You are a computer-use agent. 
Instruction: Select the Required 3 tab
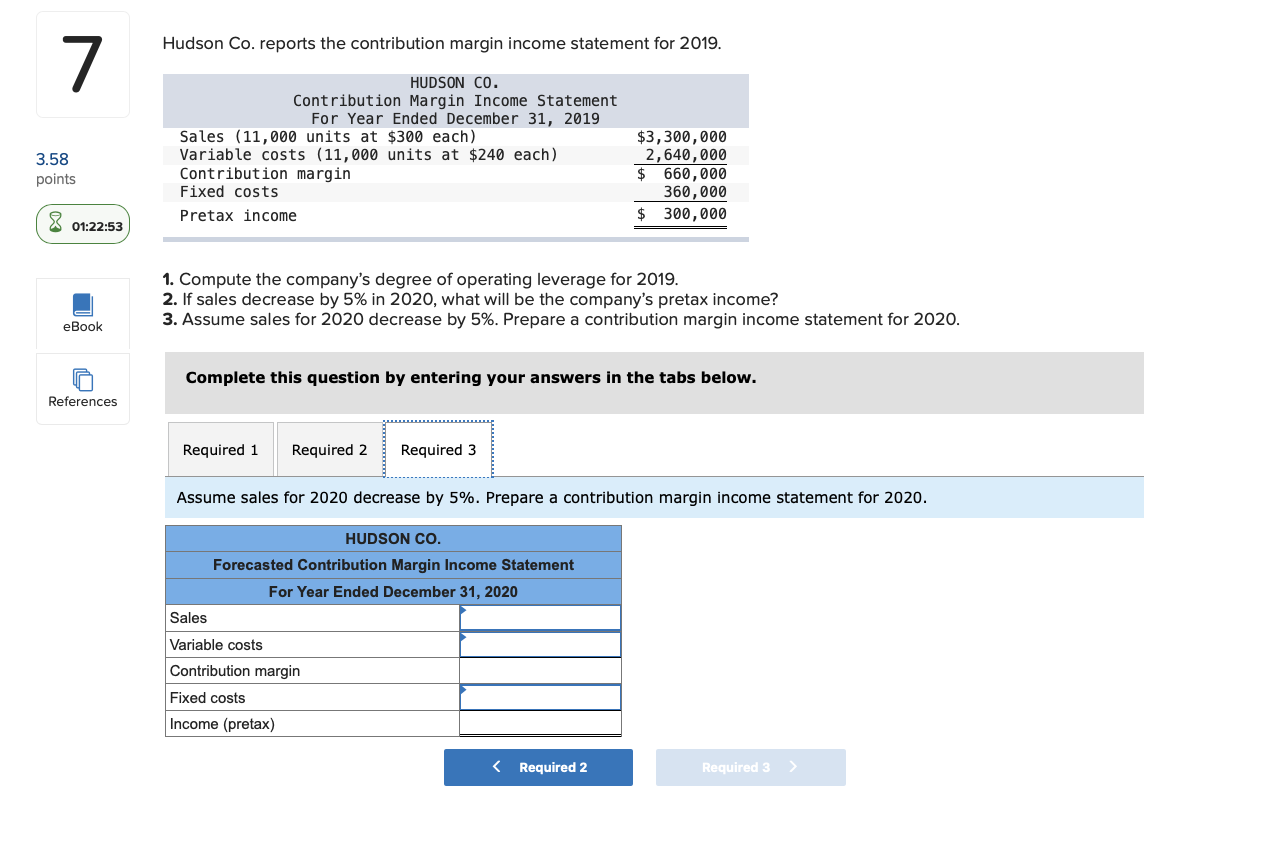tap(438, 449)
